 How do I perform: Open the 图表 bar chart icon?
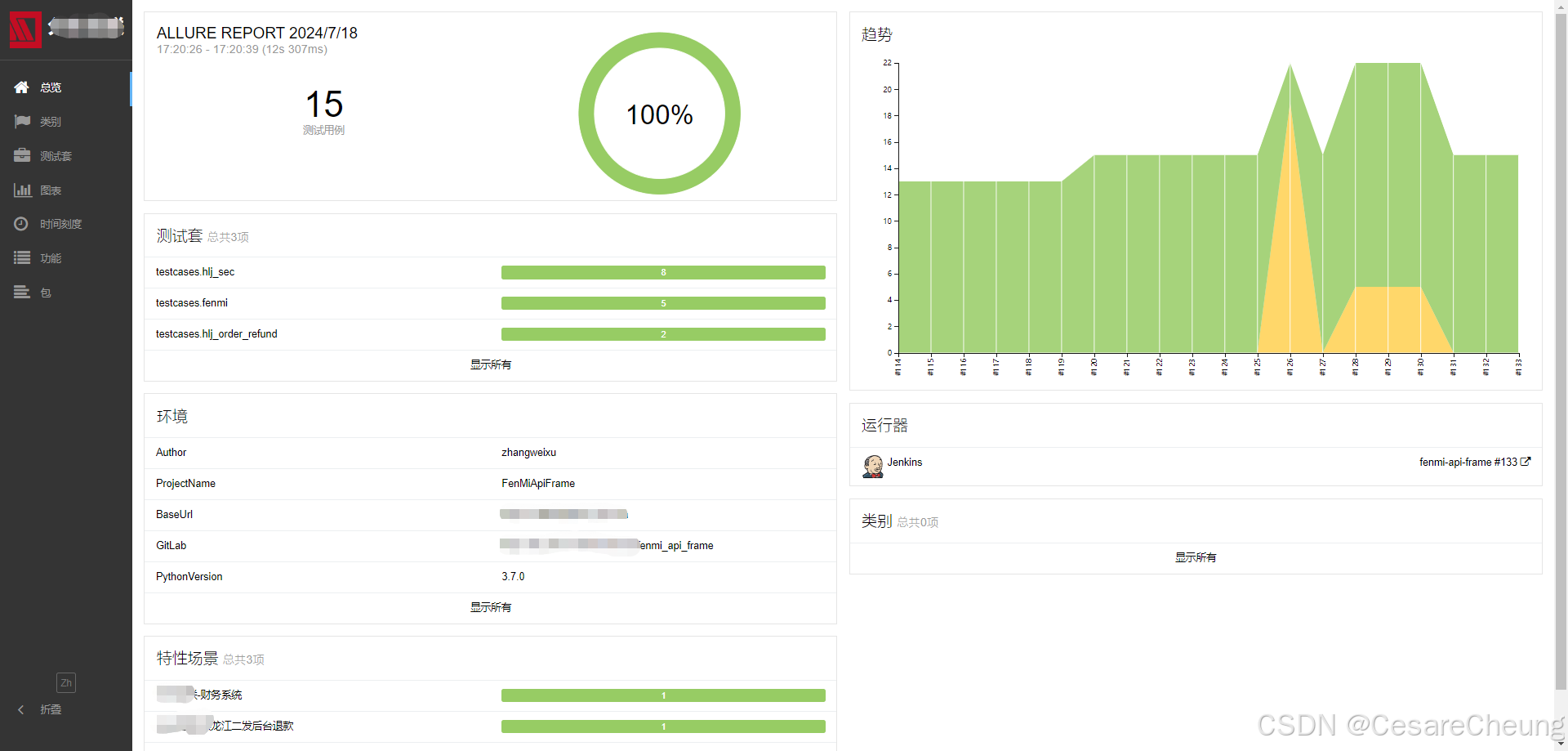(22, 190)
